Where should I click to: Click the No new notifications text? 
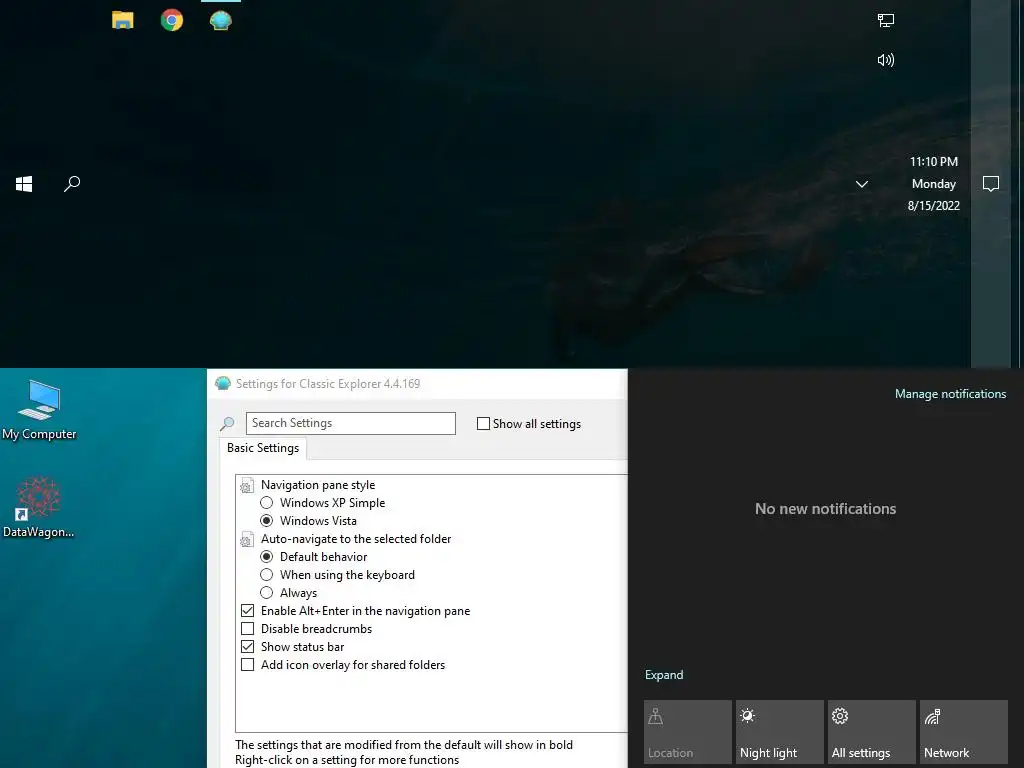(825, 509)
